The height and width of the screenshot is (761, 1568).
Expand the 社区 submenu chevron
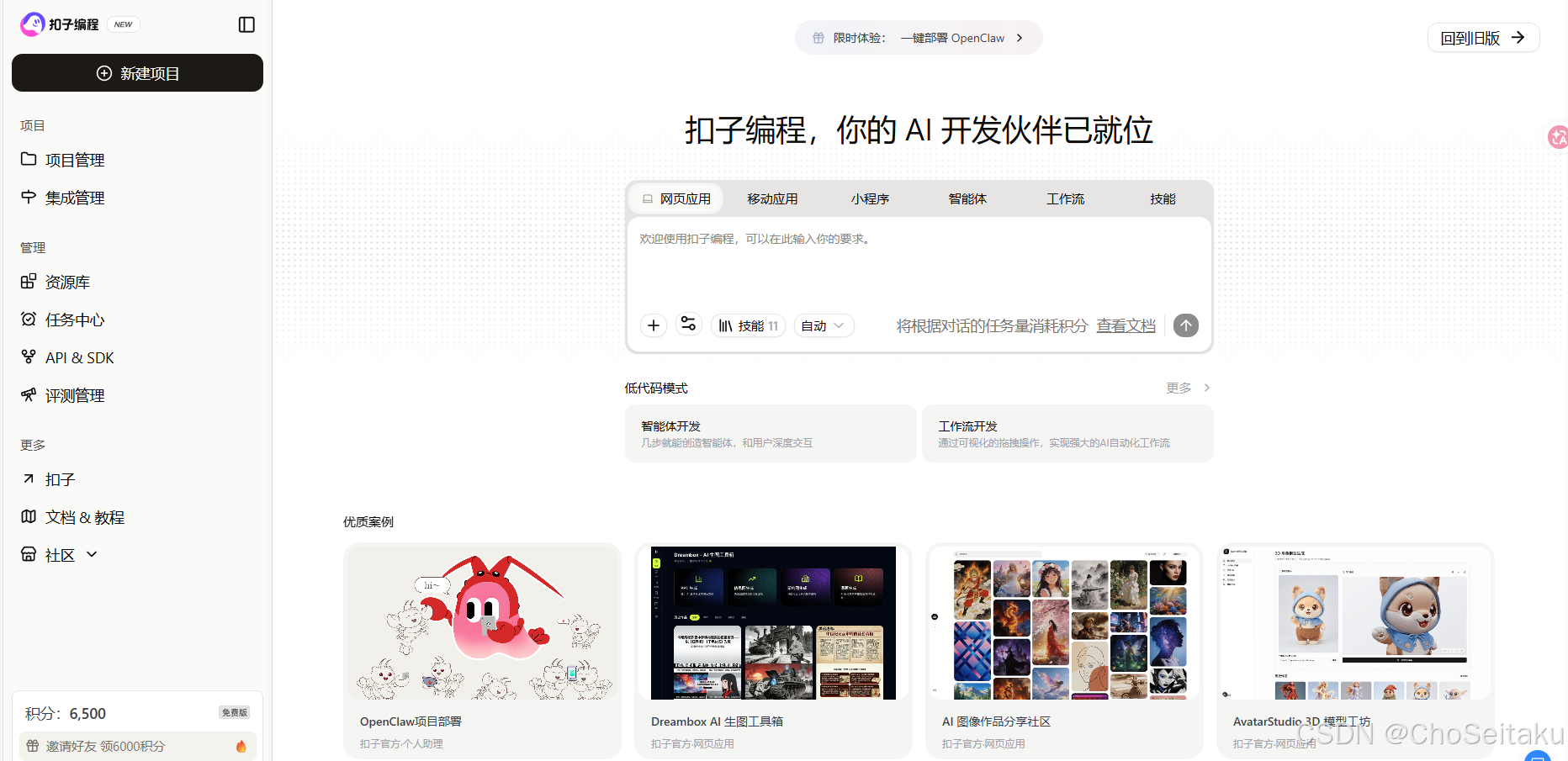[x=92, y=554]
